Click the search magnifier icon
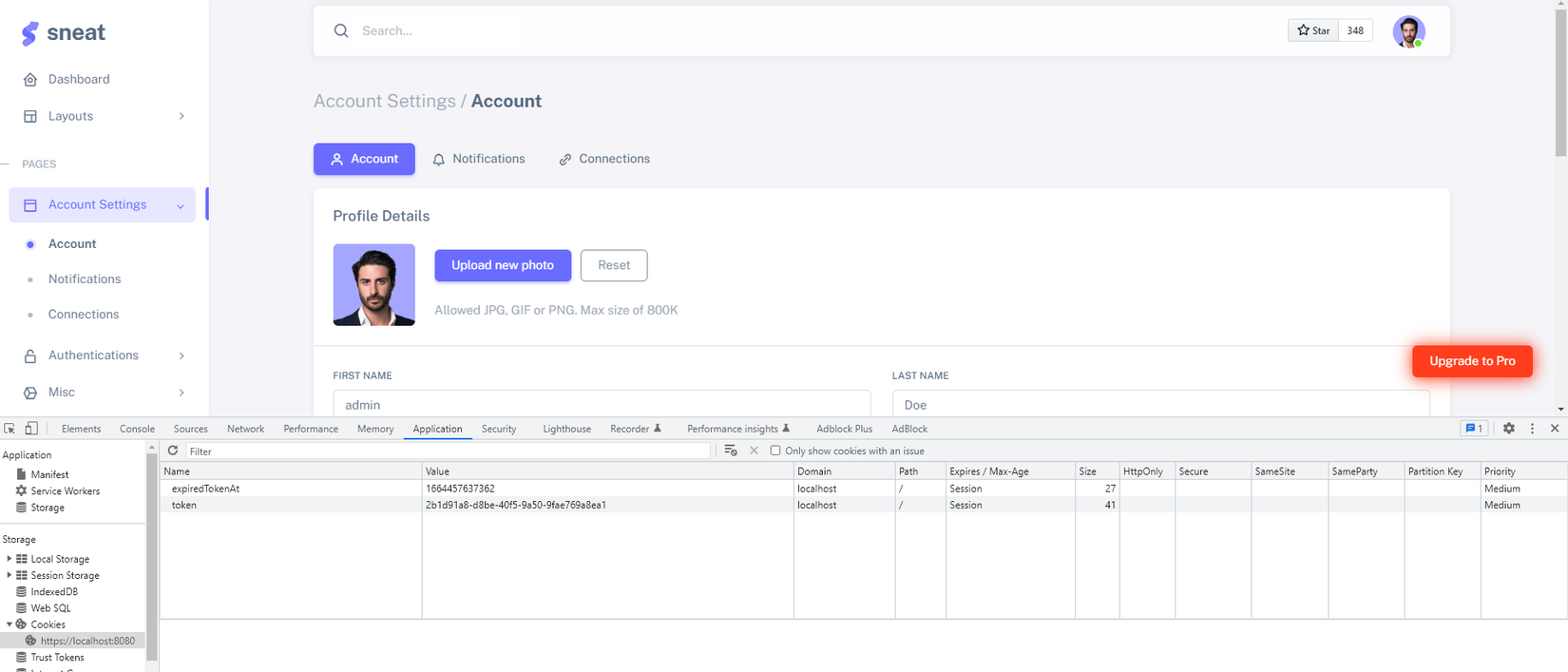The image size is (1568, 672). click(x=341, y=31)
